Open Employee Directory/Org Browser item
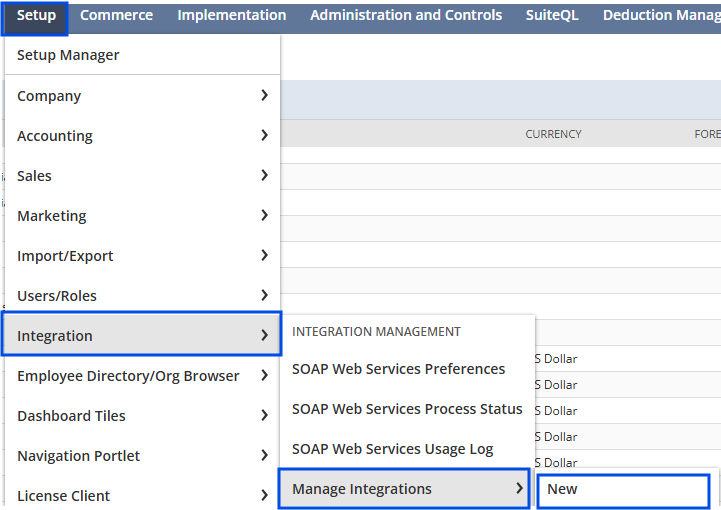The height and width of the screenshot is (510, 721). click(142, 376)
